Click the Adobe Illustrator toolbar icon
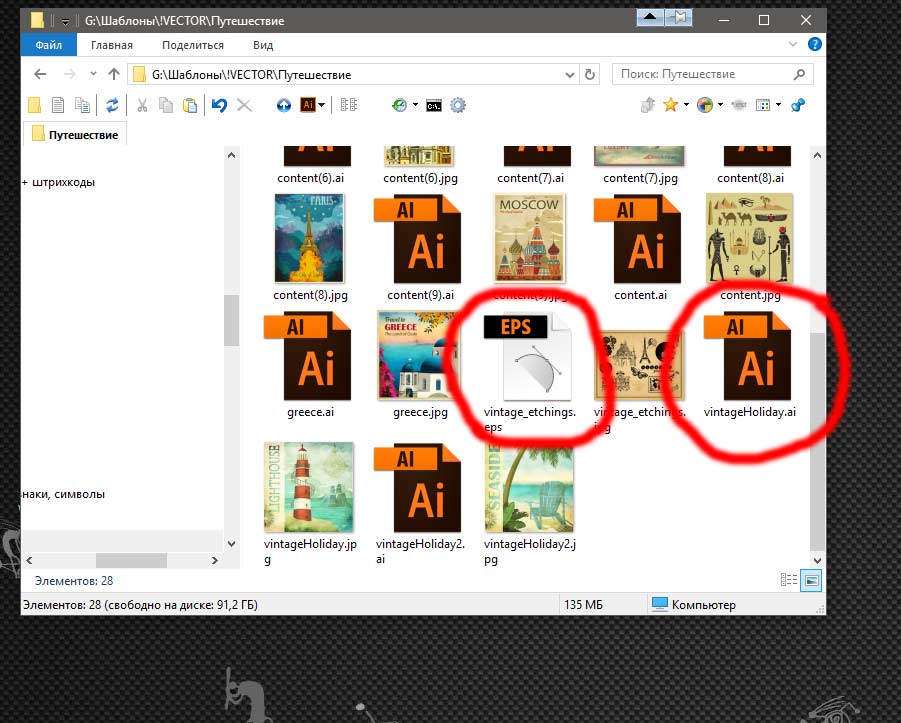Image resolution: width=901 pixels, height=723 pixels. [308, 105]
